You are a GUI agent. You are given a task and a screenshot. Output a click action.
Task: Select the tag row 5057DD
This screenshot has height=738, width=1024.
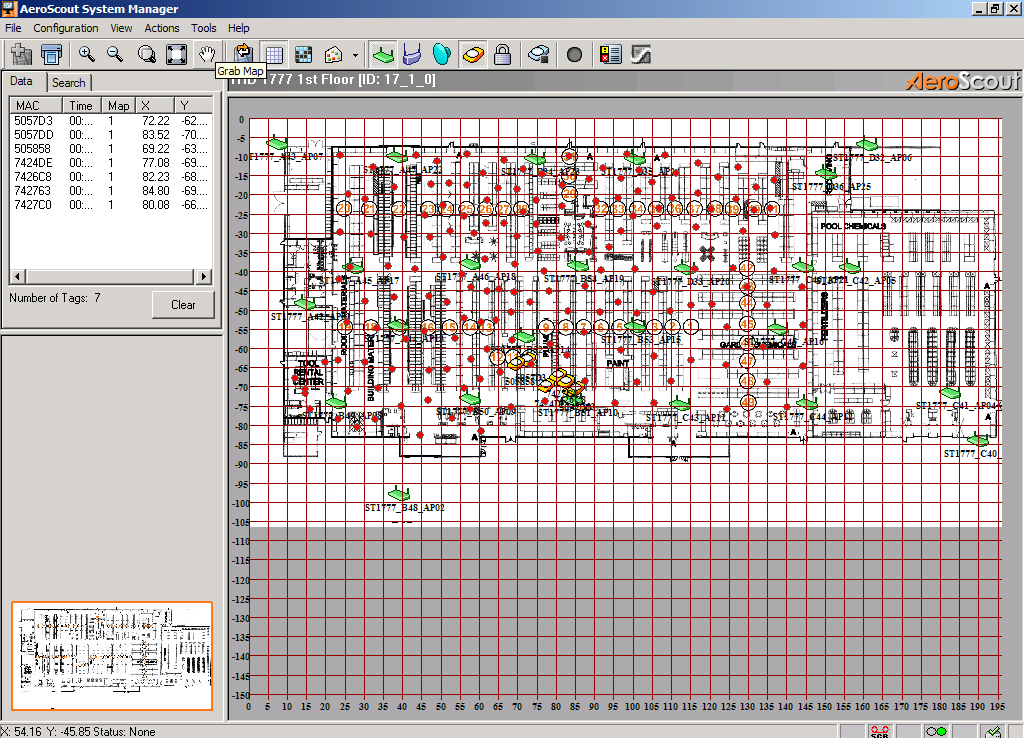click(x=110, y=135)
